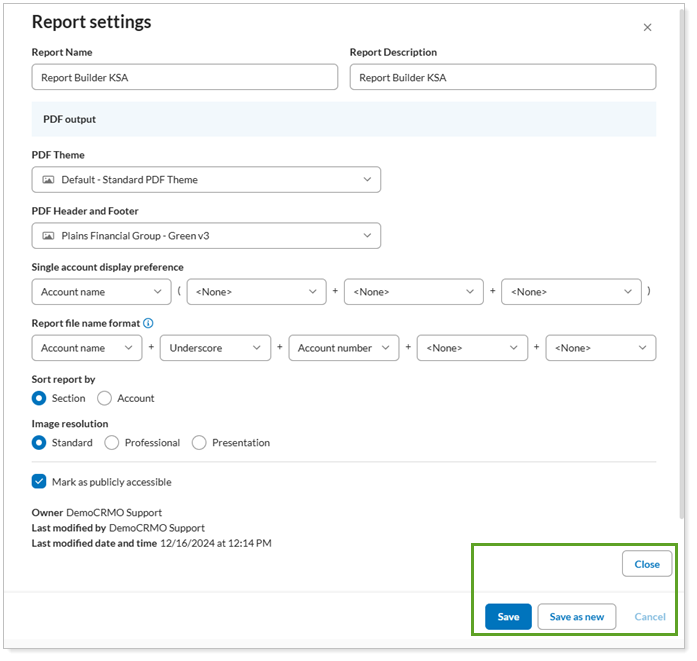The height and width of the screenshot is (661, 697).
Task: Click the image icon in PDF Theme dropdown
Action: click(x=48, y=180)
